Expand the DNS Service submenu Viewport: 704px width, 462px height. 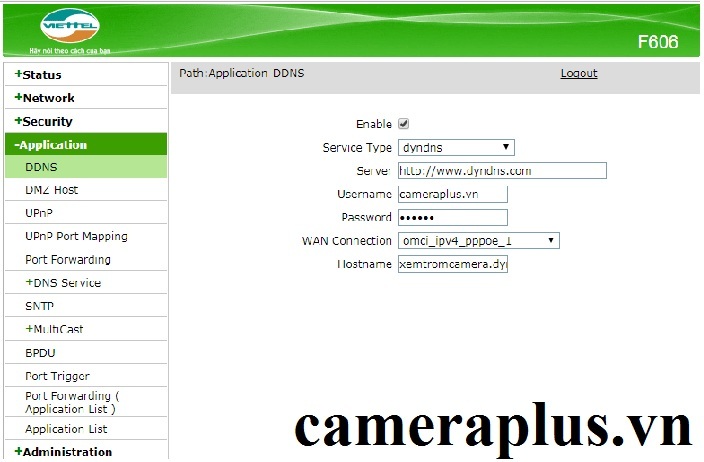coord(63,283)
